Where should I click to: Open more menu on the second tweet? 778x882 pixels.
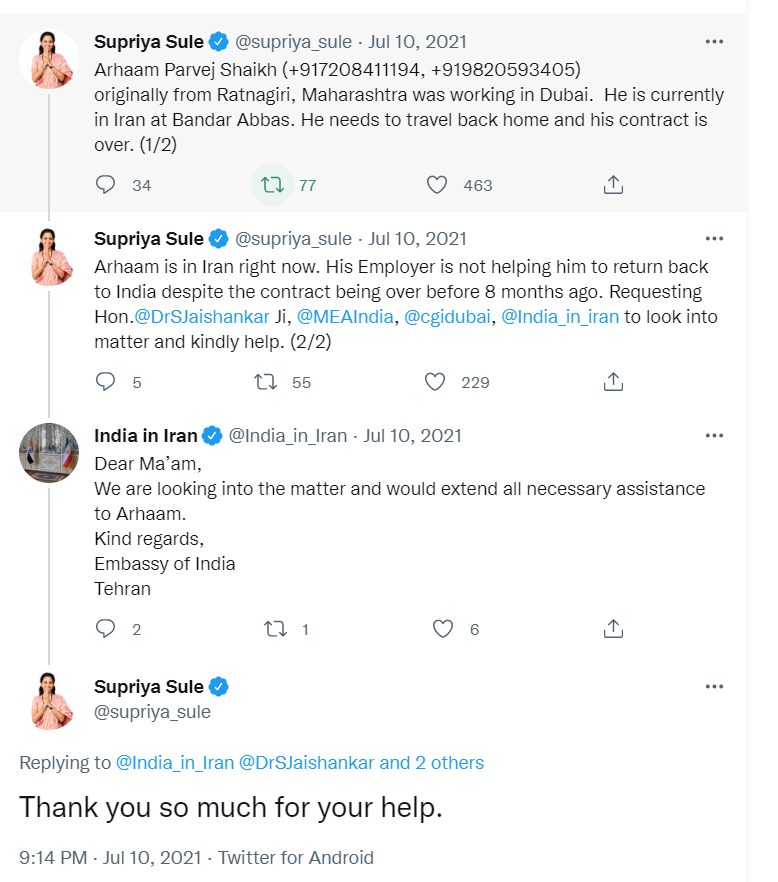pyautogui.click(x=714, y=239)
